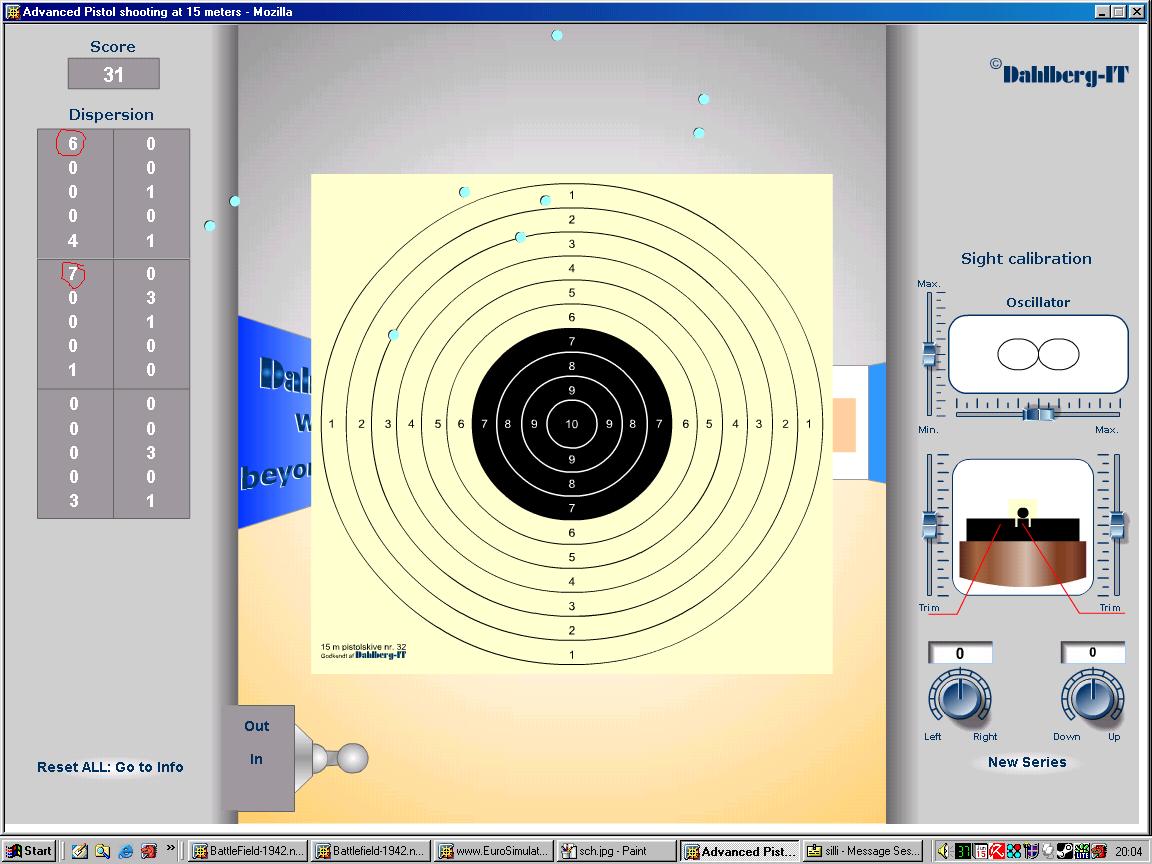Click the left Trim slider handle

[929, 526]
